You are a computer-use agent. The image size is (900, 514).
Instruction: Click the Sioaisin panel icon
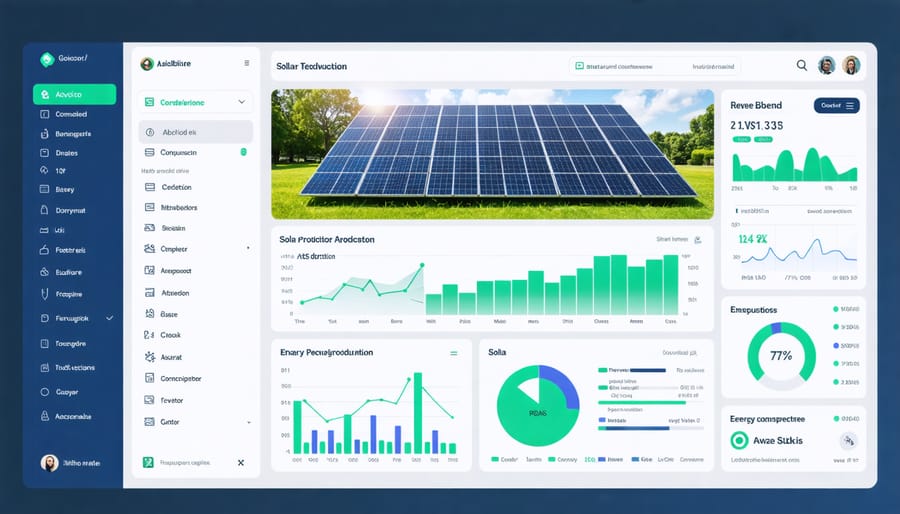(x=150, y=228)
